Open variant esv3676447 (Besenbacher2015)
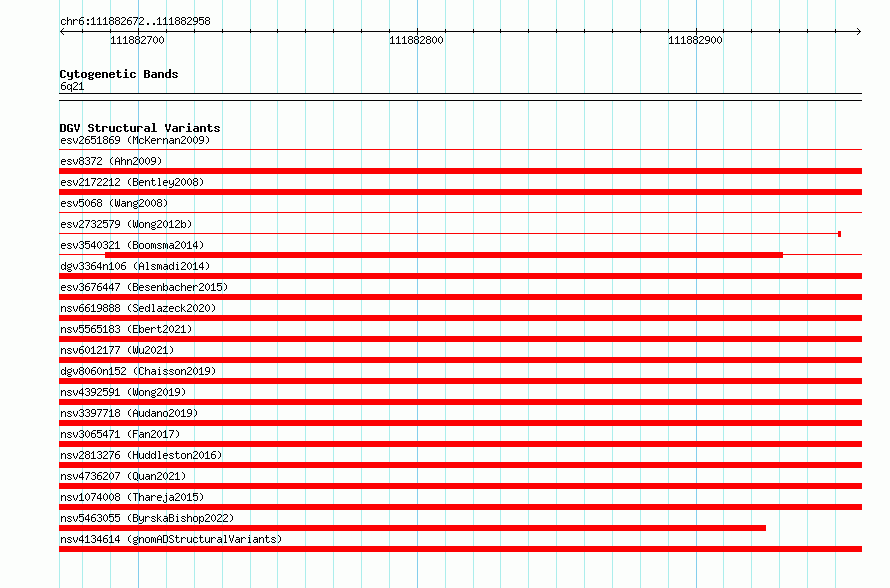 click(144, 287)
